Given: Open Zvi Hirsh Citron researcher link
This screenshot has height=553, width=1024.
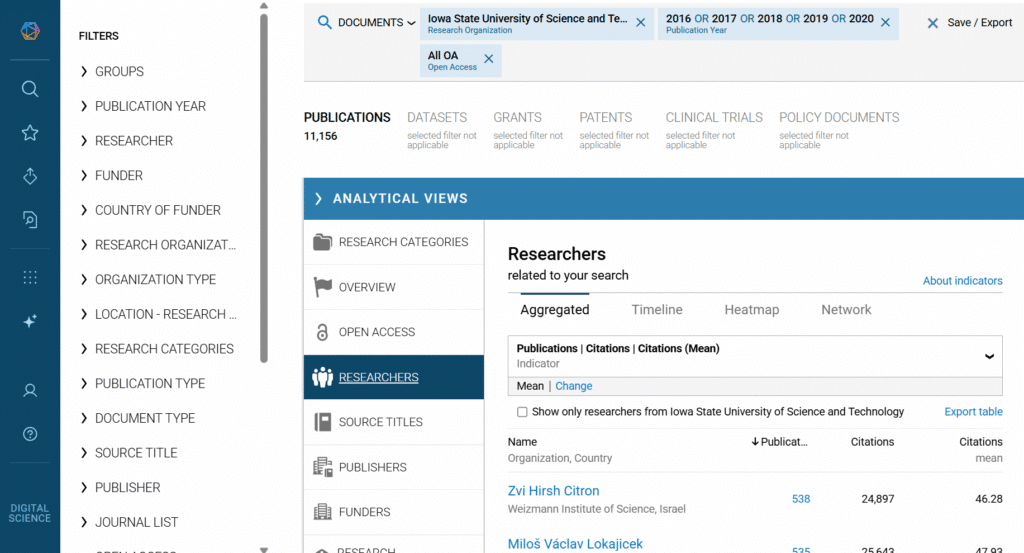Looking at the screenshot, I should (553, 491).
